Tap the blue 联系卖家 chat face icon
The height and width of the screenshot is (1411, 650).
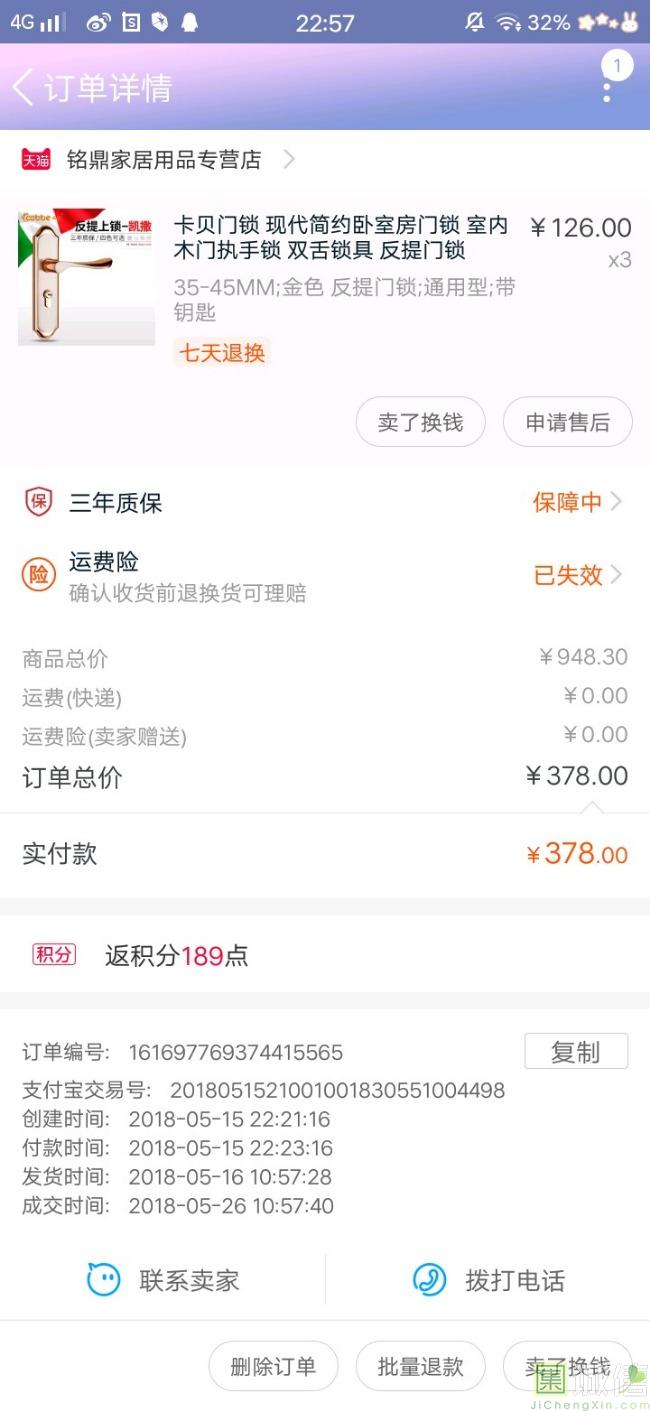pyautogui.click(x=103, y=1280)
